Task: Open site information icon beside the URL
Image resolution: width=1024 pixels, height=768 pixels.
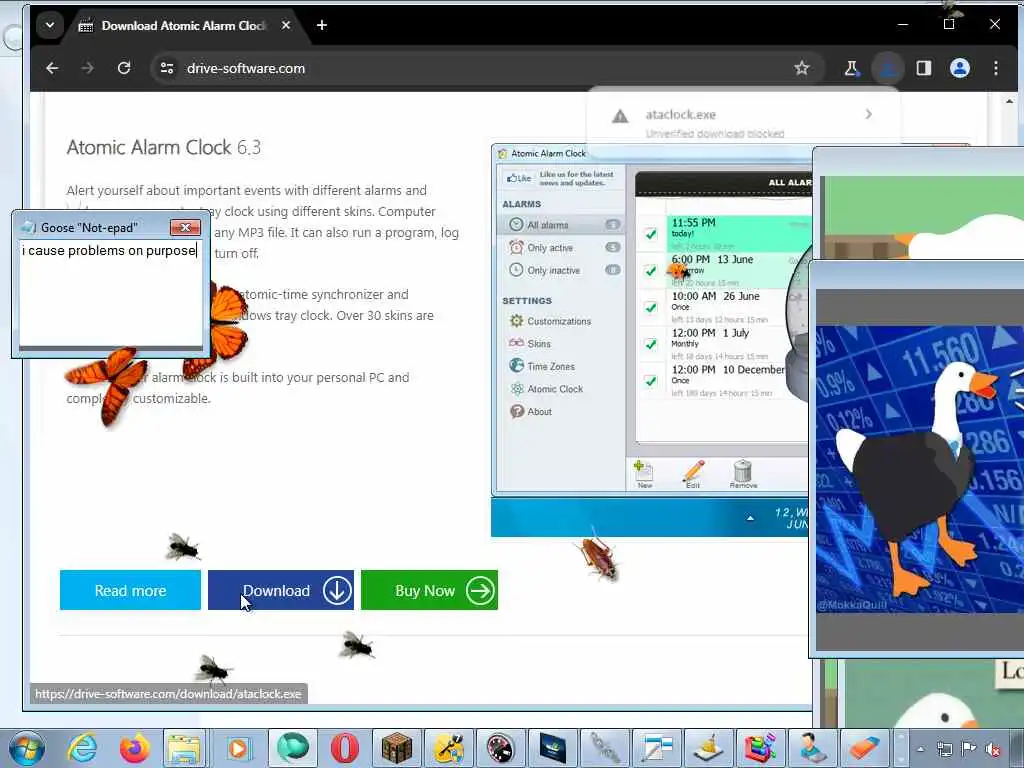Action: click(x=167, y=68)
